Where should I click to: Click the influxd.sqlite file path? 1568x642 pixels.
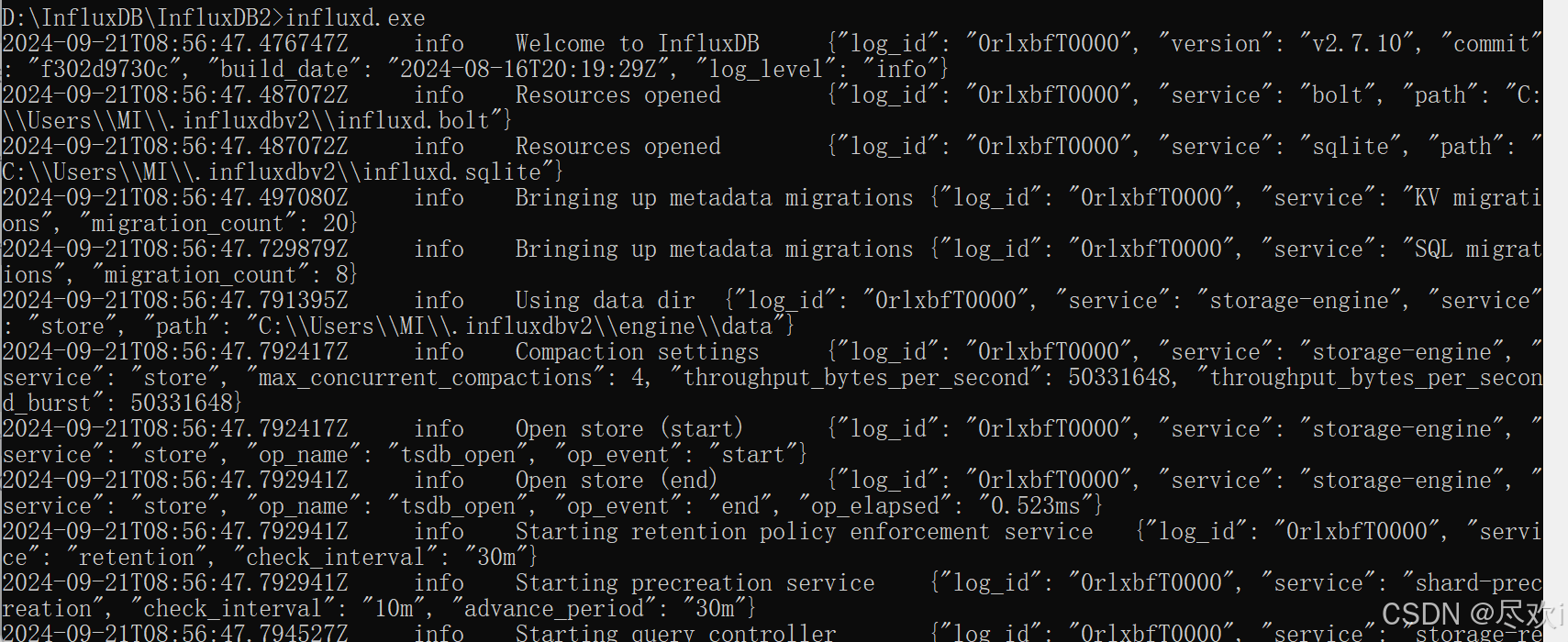coord(278,172)
